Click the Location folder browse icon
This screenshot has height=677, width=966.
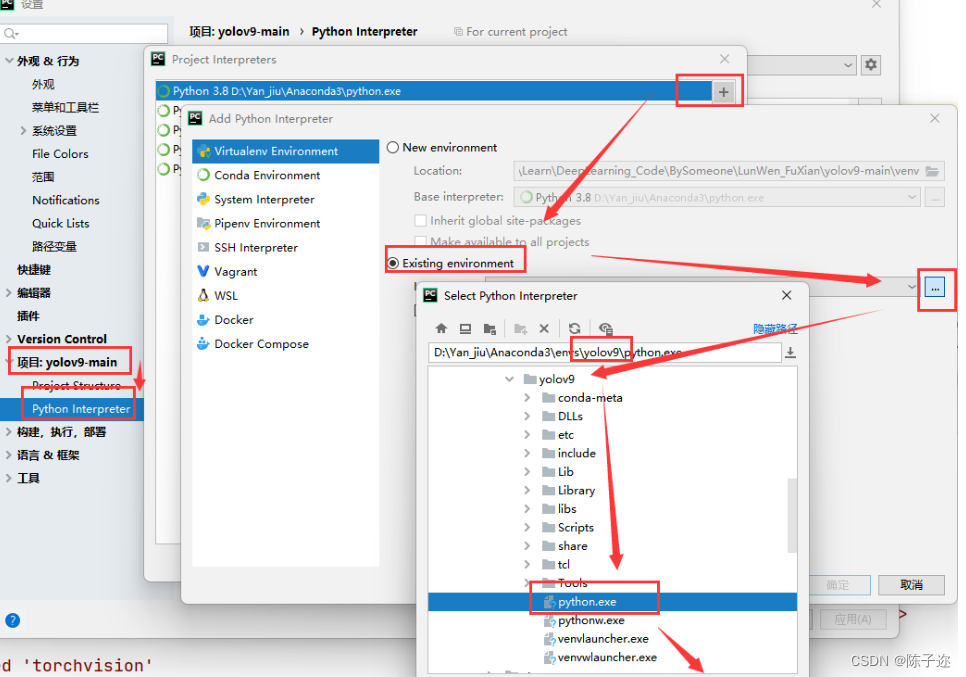(932, 171)
